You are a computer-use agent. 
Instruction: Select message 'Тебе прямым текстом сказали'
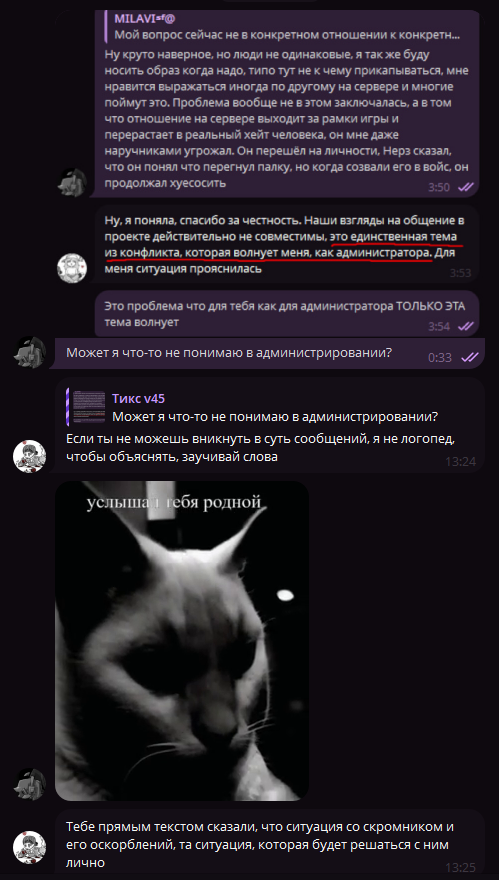pyautogui.click(x=269, y=844)
